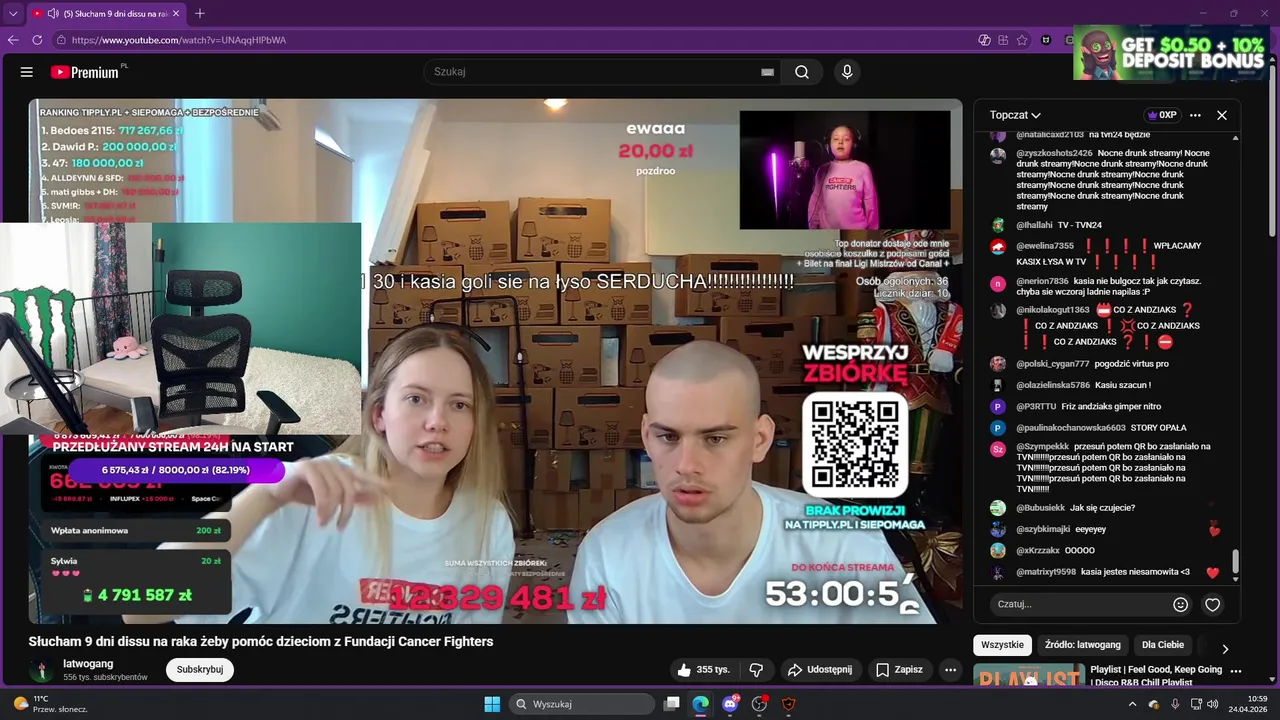Close the YouTube browser tab

click(x=176, y=14)
